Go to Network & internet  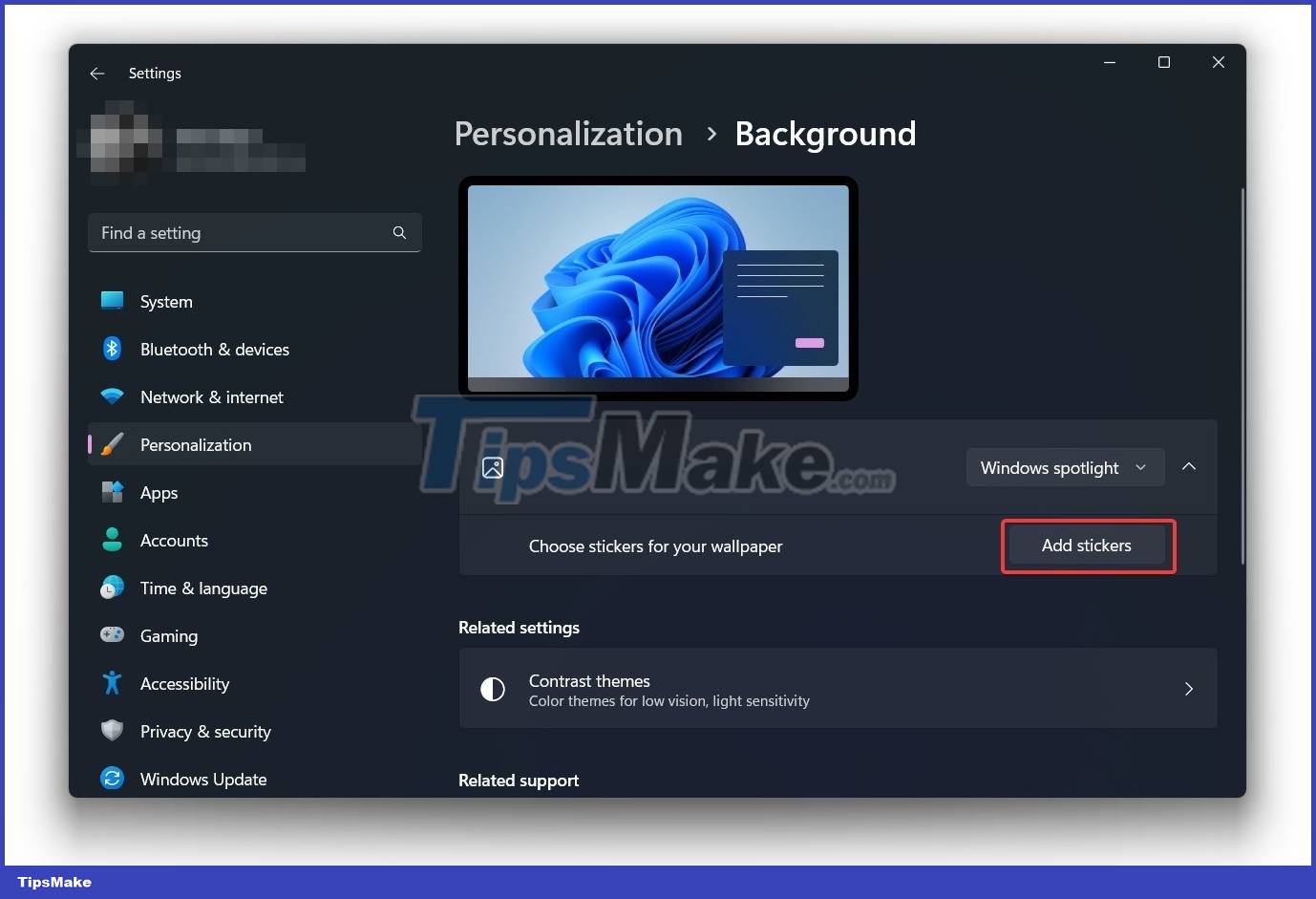click(254, 396)
